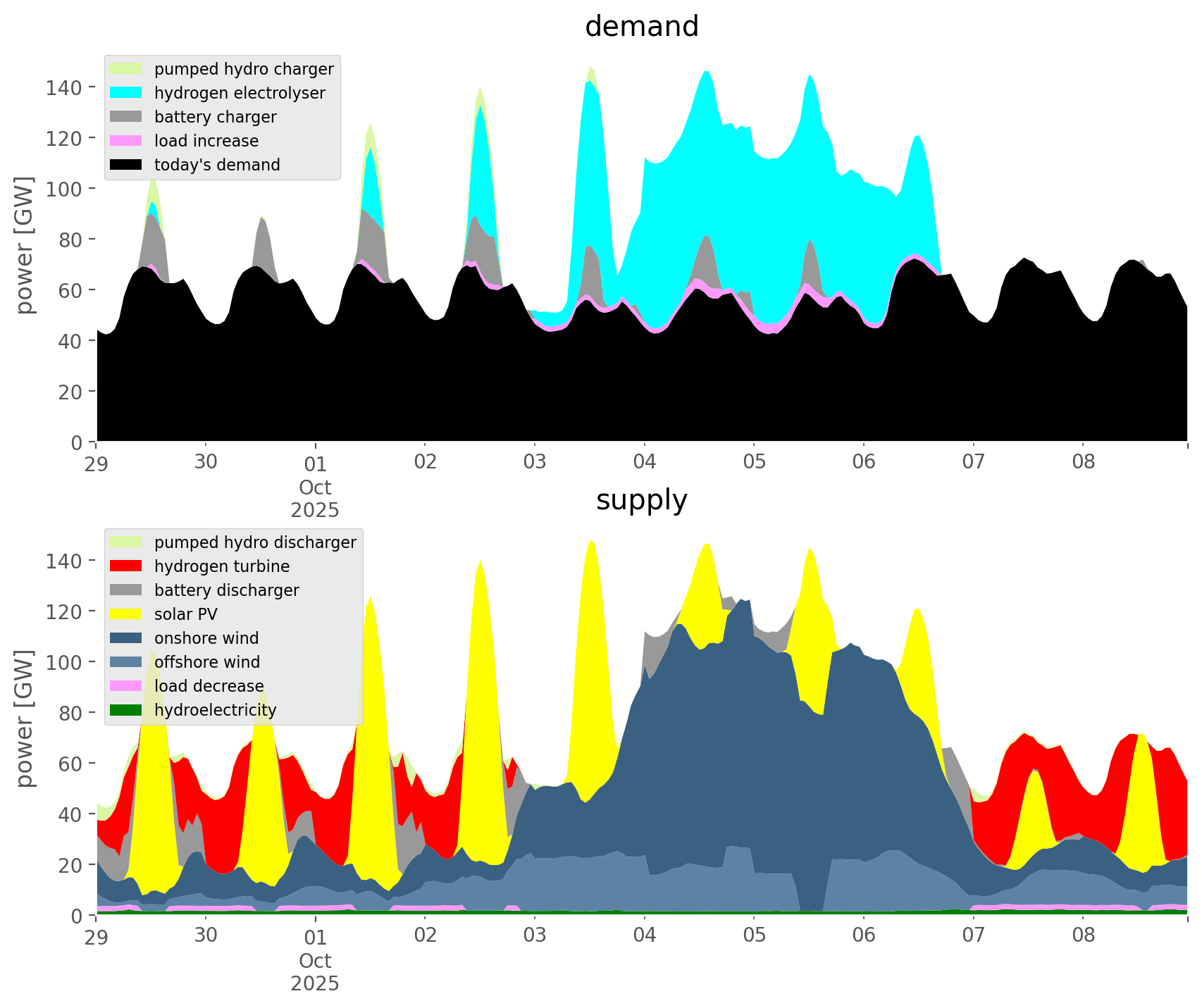Click the pumped hydro charger legend swatch
This screenshot has width=1202, height=1008.
pos(127,69)
